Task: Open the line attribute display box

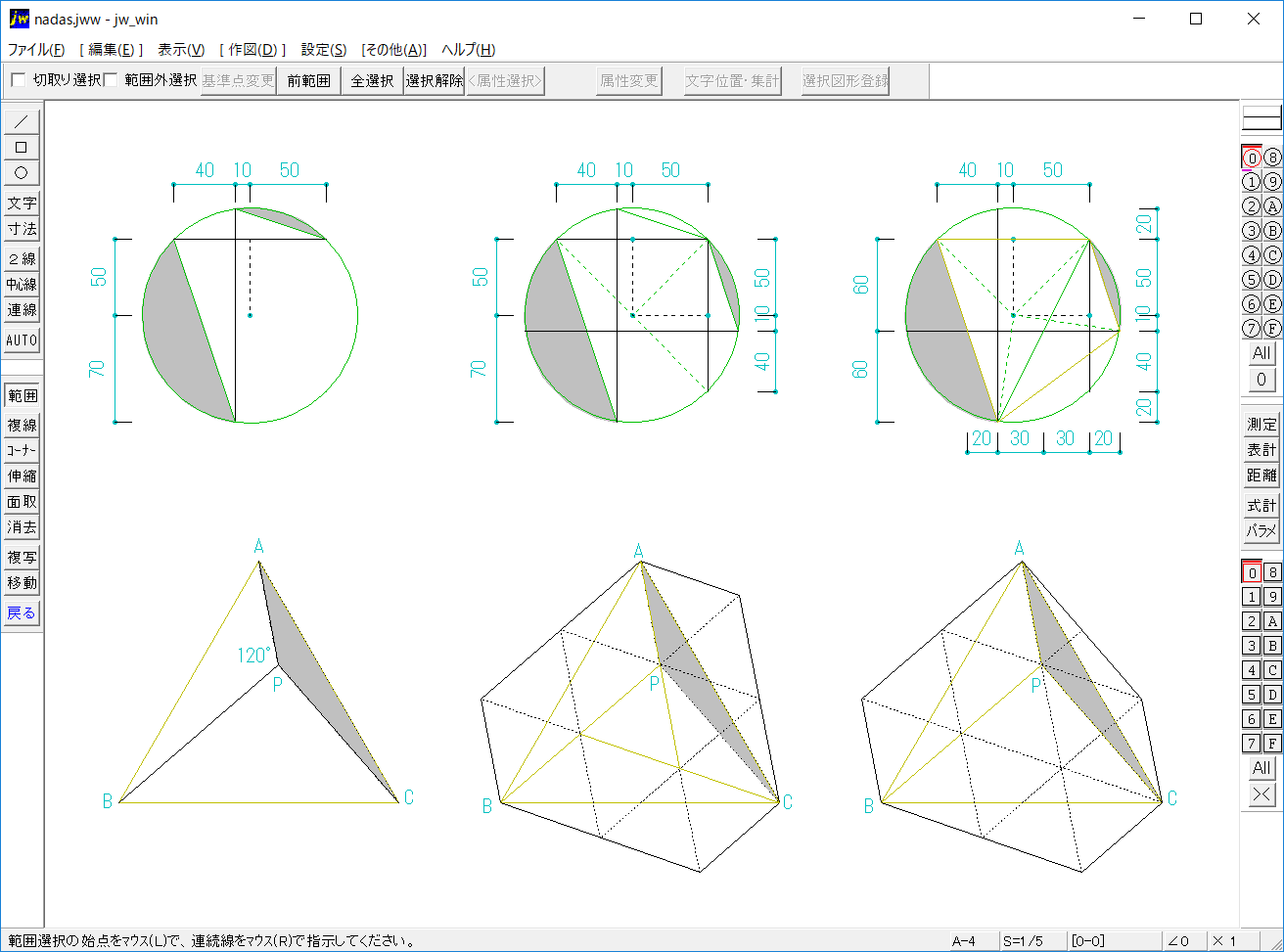Action: [1261, 118]
